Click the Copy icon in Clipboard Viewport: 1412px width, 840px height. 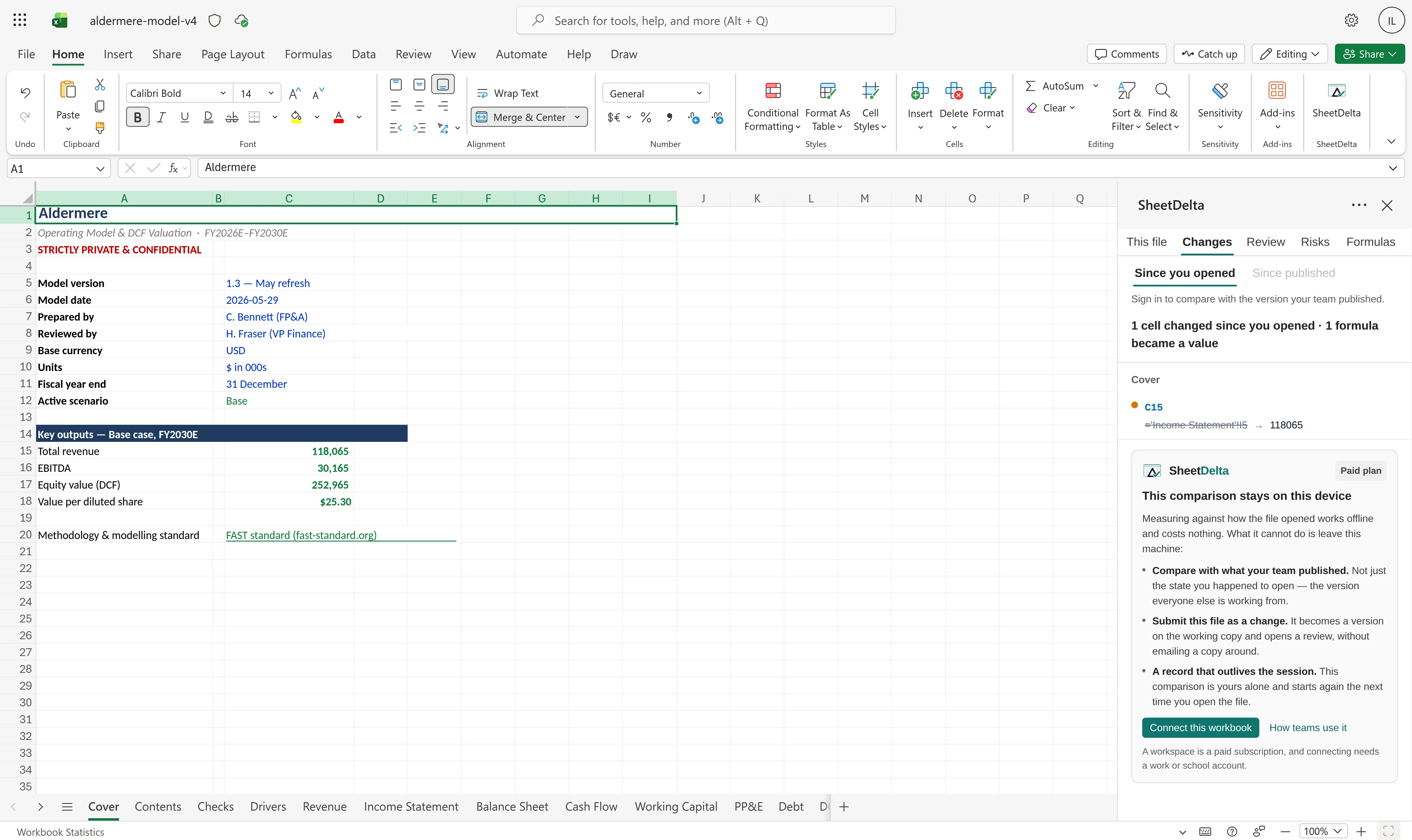pos(100,106)
